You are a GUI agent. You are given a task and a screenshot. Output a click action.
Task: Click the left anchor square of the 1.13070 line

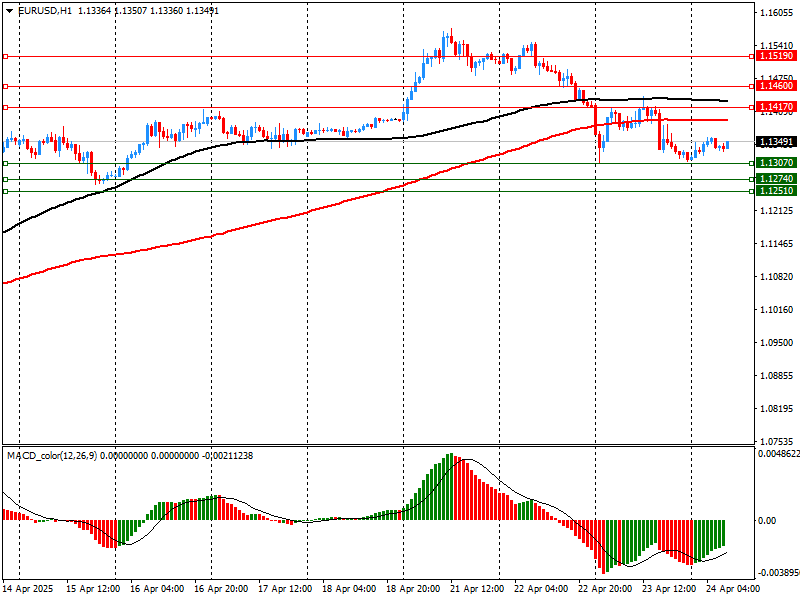5,163
